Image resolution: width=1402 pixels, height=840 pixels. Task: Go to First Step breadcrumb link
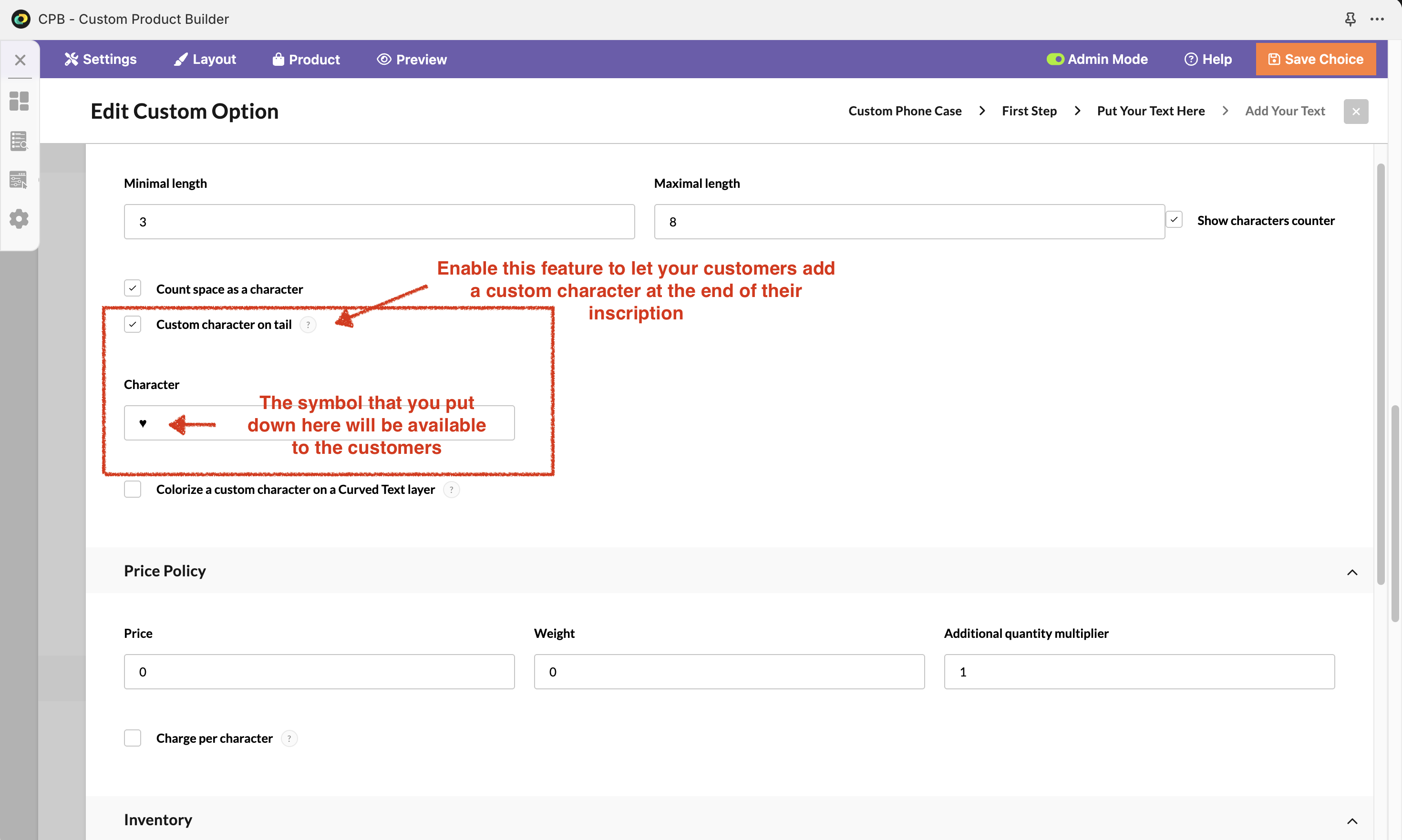[1029, 111]
